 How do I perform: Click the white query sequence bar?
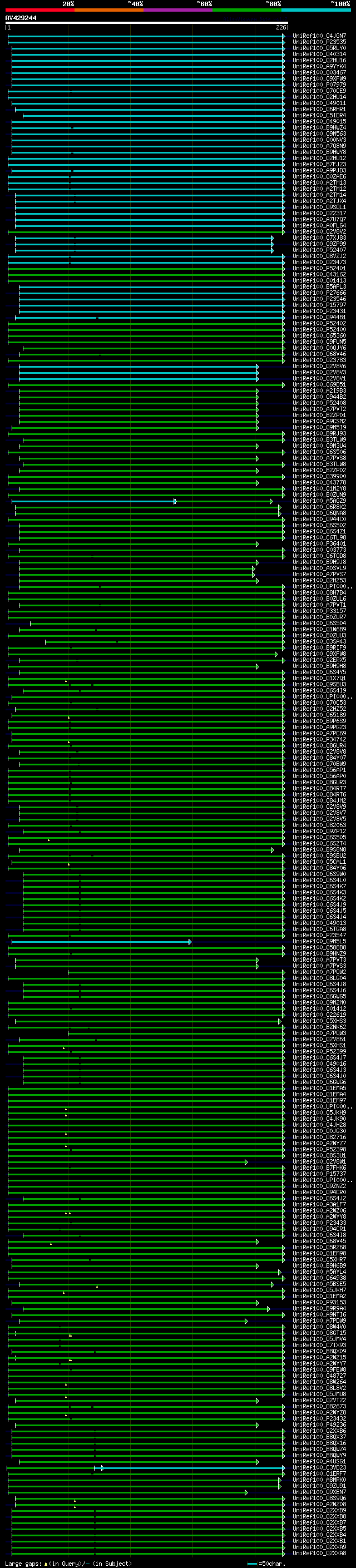tap(147, 23)
